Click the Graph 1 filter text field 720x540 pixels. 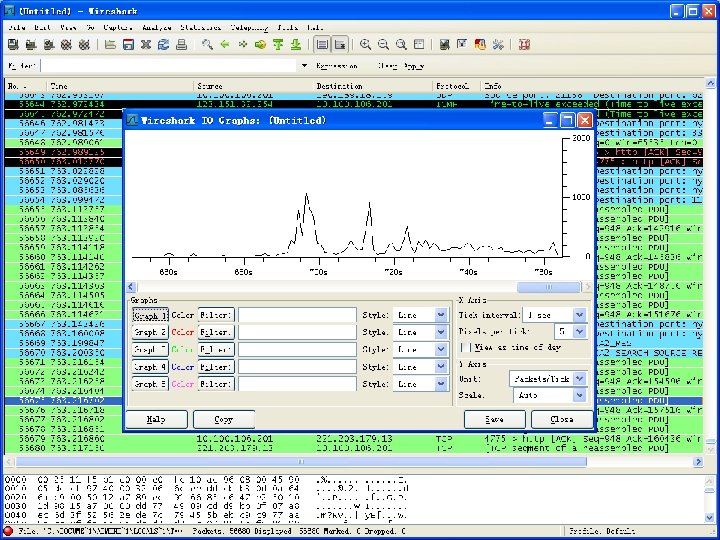[x=297, y=315]
